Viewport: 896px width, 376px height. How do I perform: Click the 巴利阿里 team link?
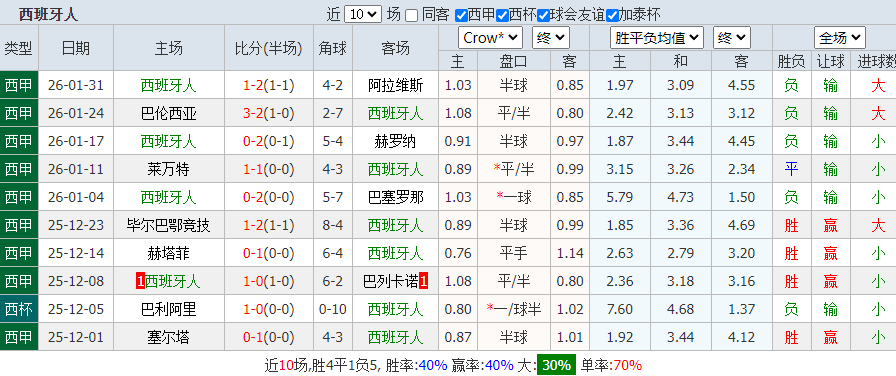tap(169, 309)
